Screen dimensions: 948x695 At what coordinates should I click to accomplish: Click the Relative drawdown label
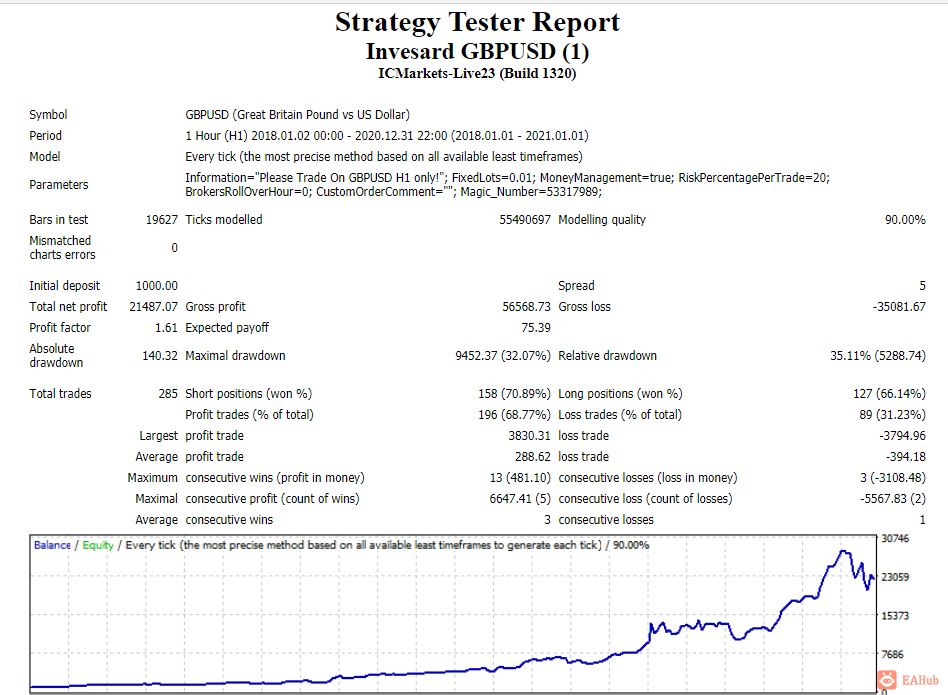(608, 355)
